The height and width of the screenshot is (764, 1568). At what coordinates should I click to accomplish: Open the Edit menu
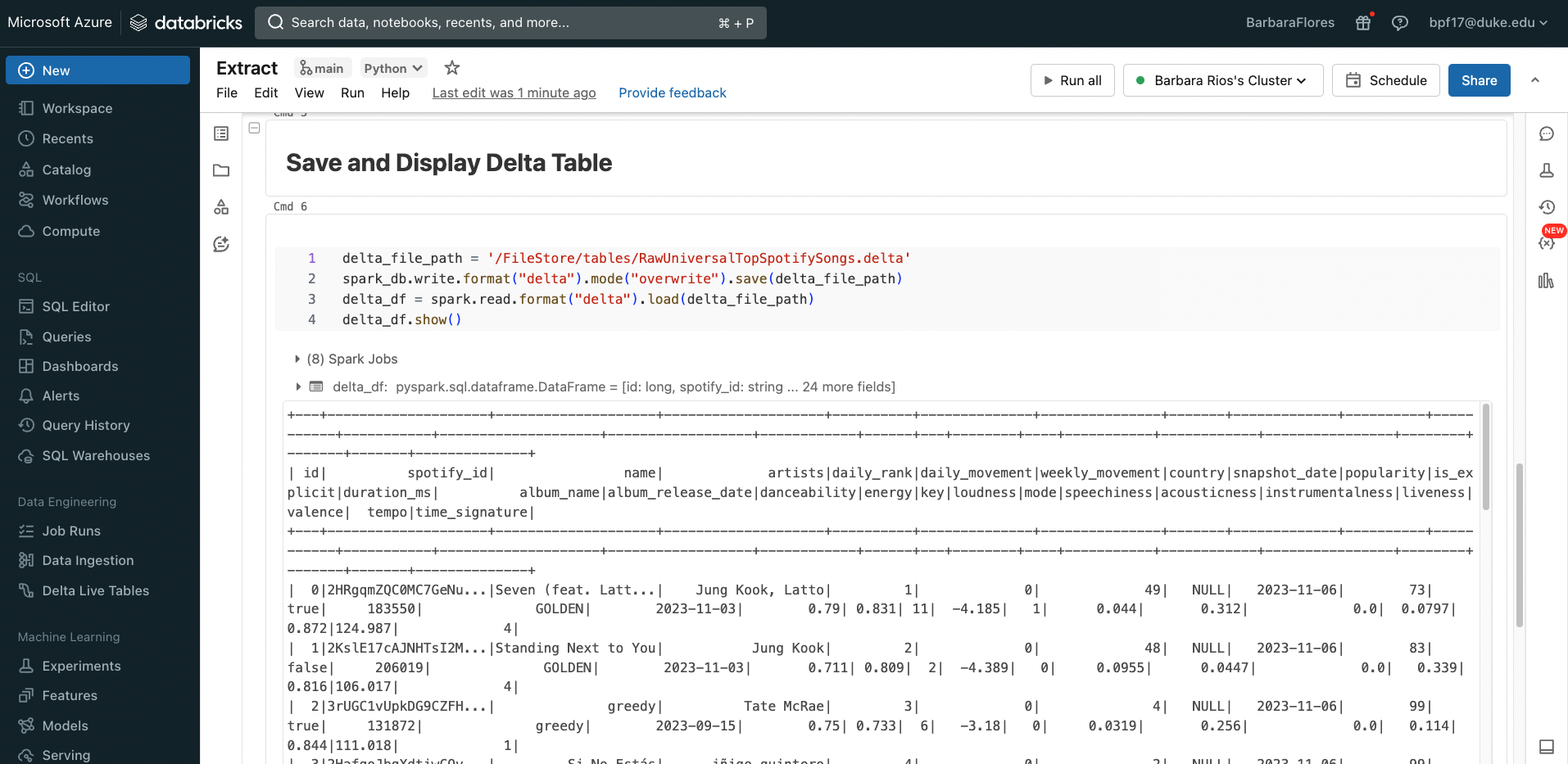[265, 93]
